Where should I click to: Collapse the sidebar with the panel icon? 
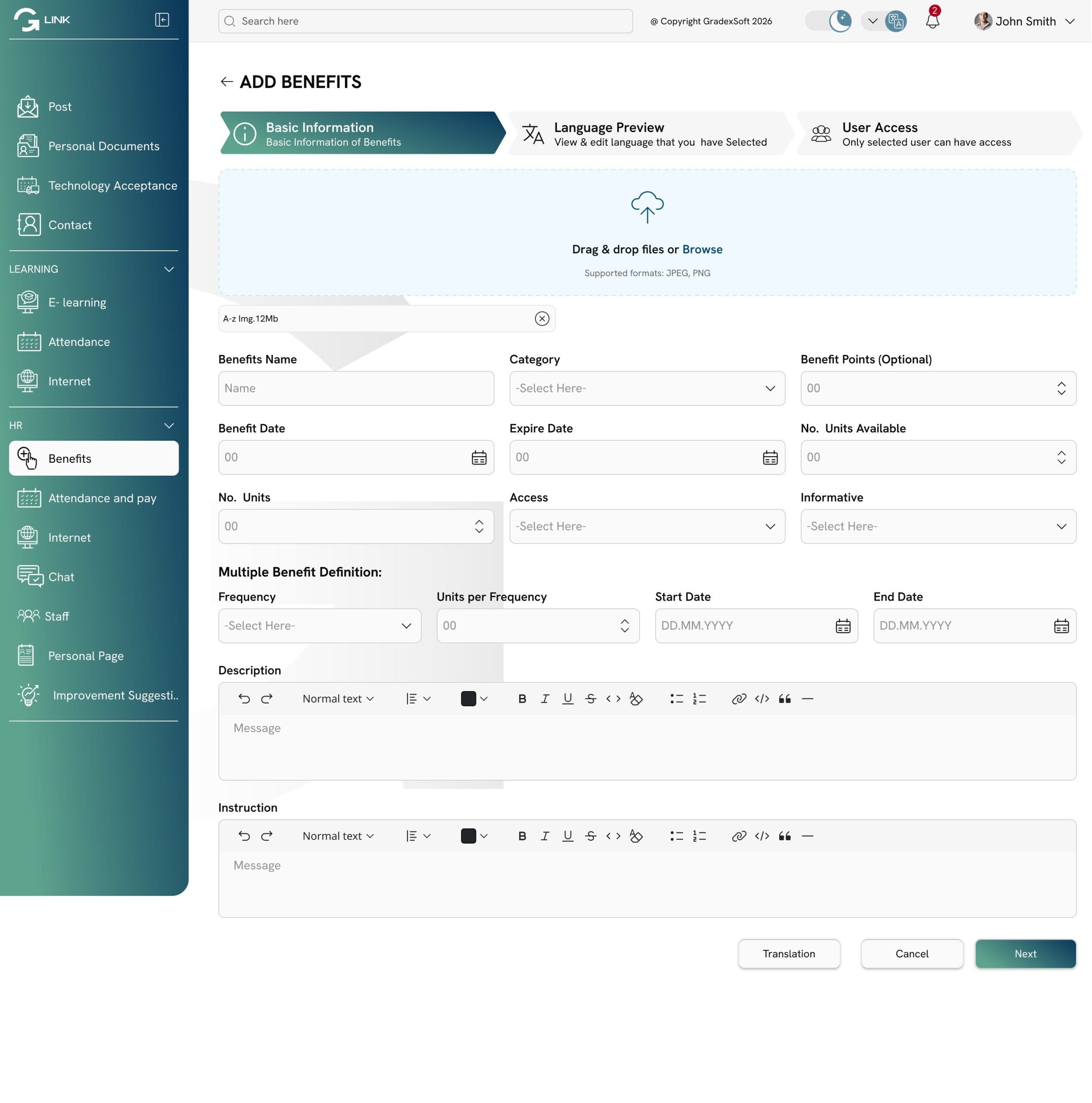162,20
